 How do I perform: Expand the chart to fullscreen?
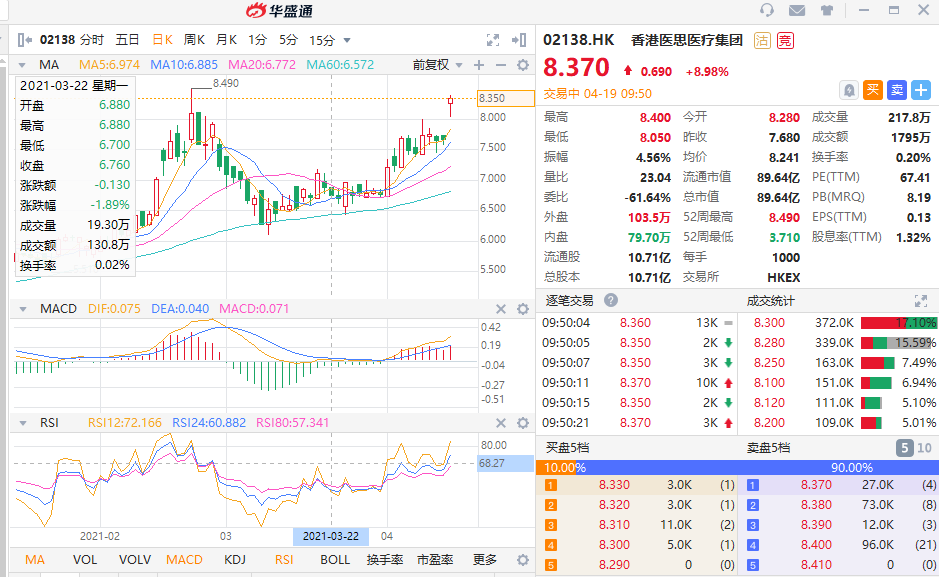tap(493, 40)
